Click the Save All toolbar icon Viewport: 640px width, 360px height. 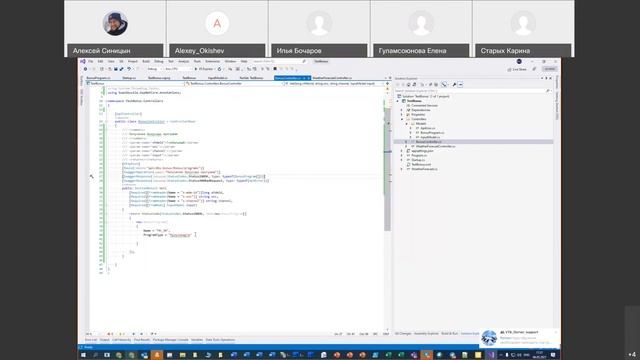[x=121, y=69]
